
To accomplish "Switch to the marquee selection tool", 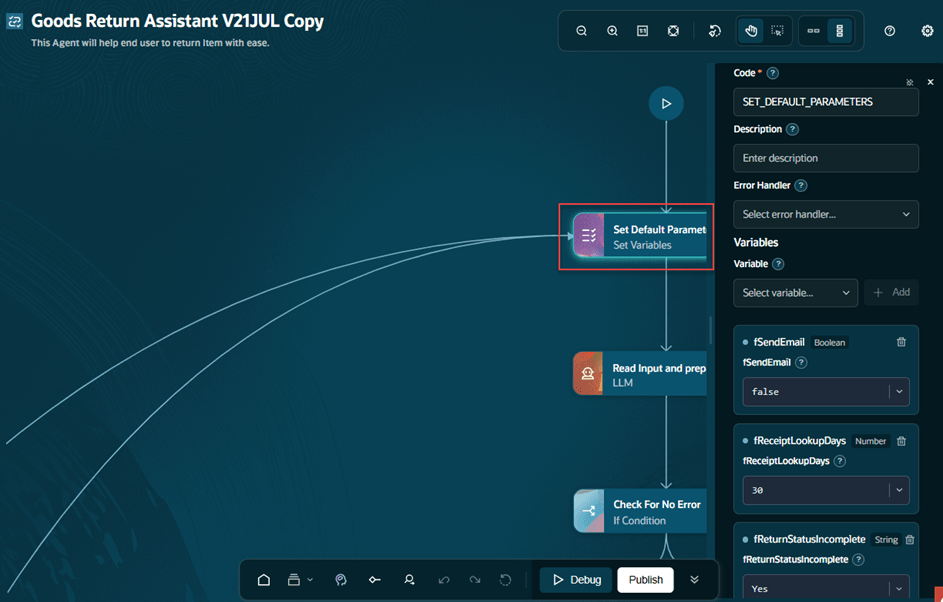I will click(x=778, y=31).
